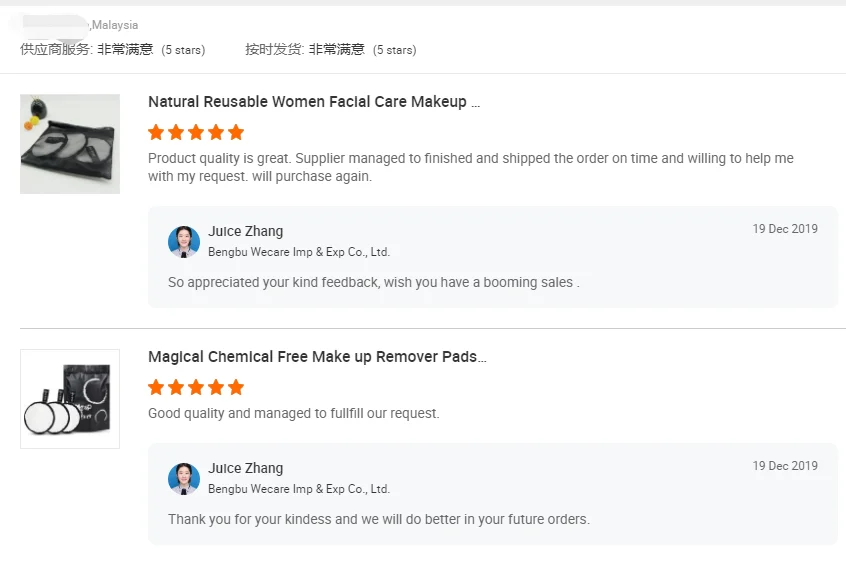Screen dimensions: 846x561
Task: Click the Malaysia reviewer location text
Action: pos(115,25)
